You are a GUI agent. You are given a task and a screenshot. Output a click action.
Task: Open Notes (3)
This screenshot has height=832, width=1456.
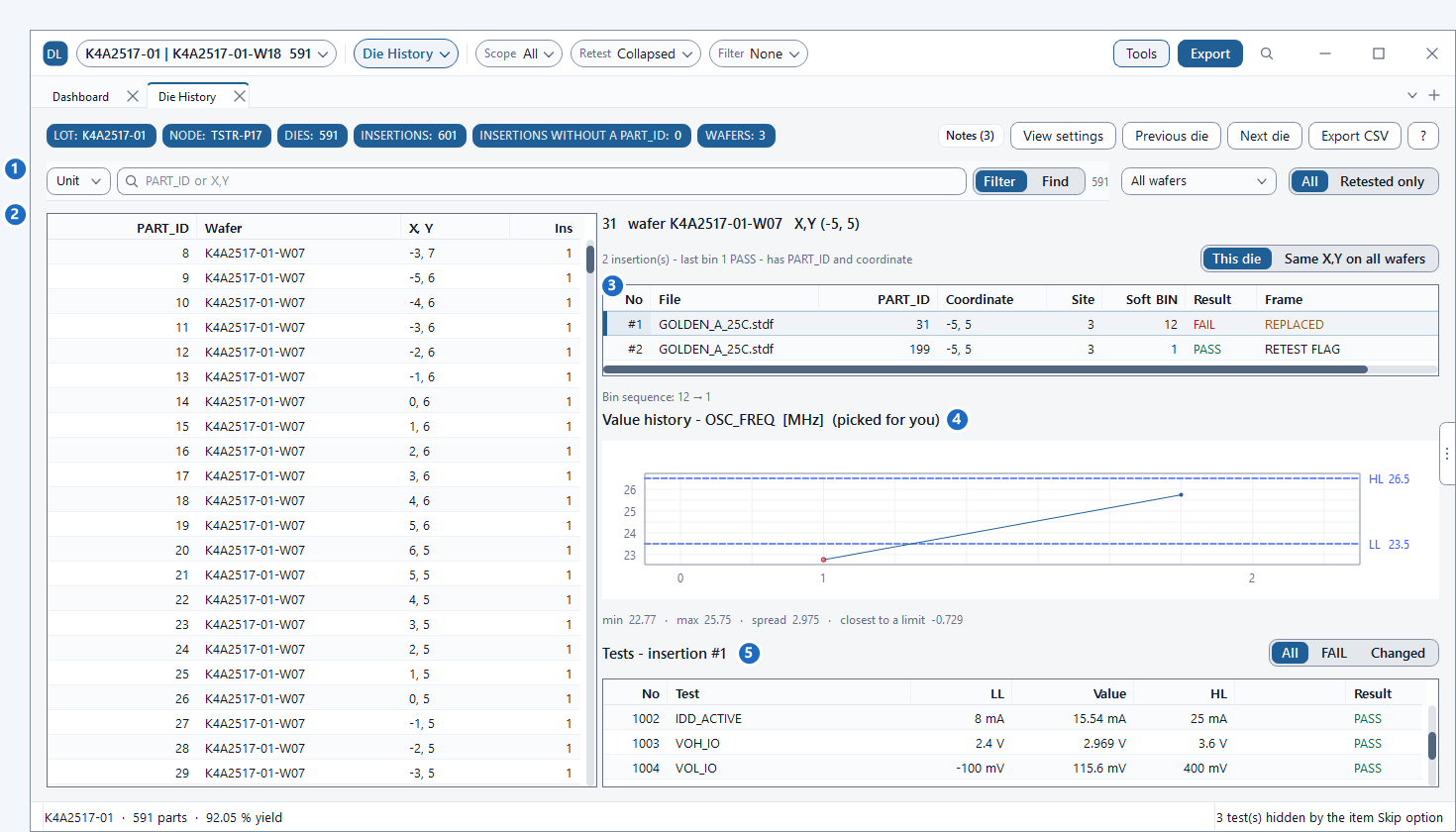pyautogui.click(x=970, y=136)
